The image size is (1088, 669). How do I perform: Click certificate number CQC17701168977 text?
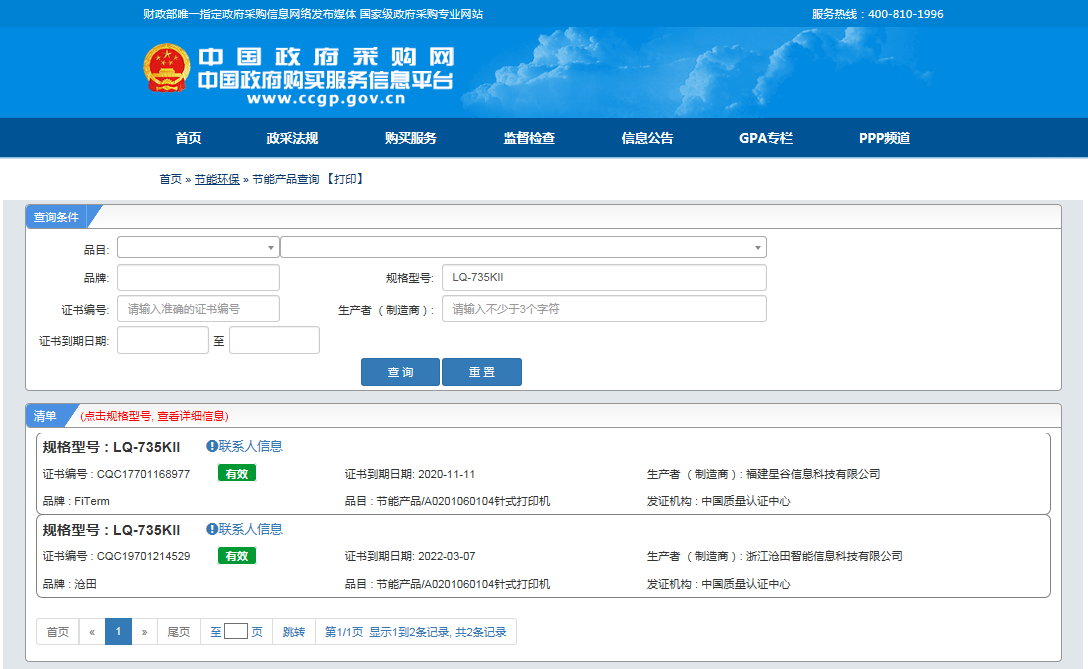pos(143,474)
